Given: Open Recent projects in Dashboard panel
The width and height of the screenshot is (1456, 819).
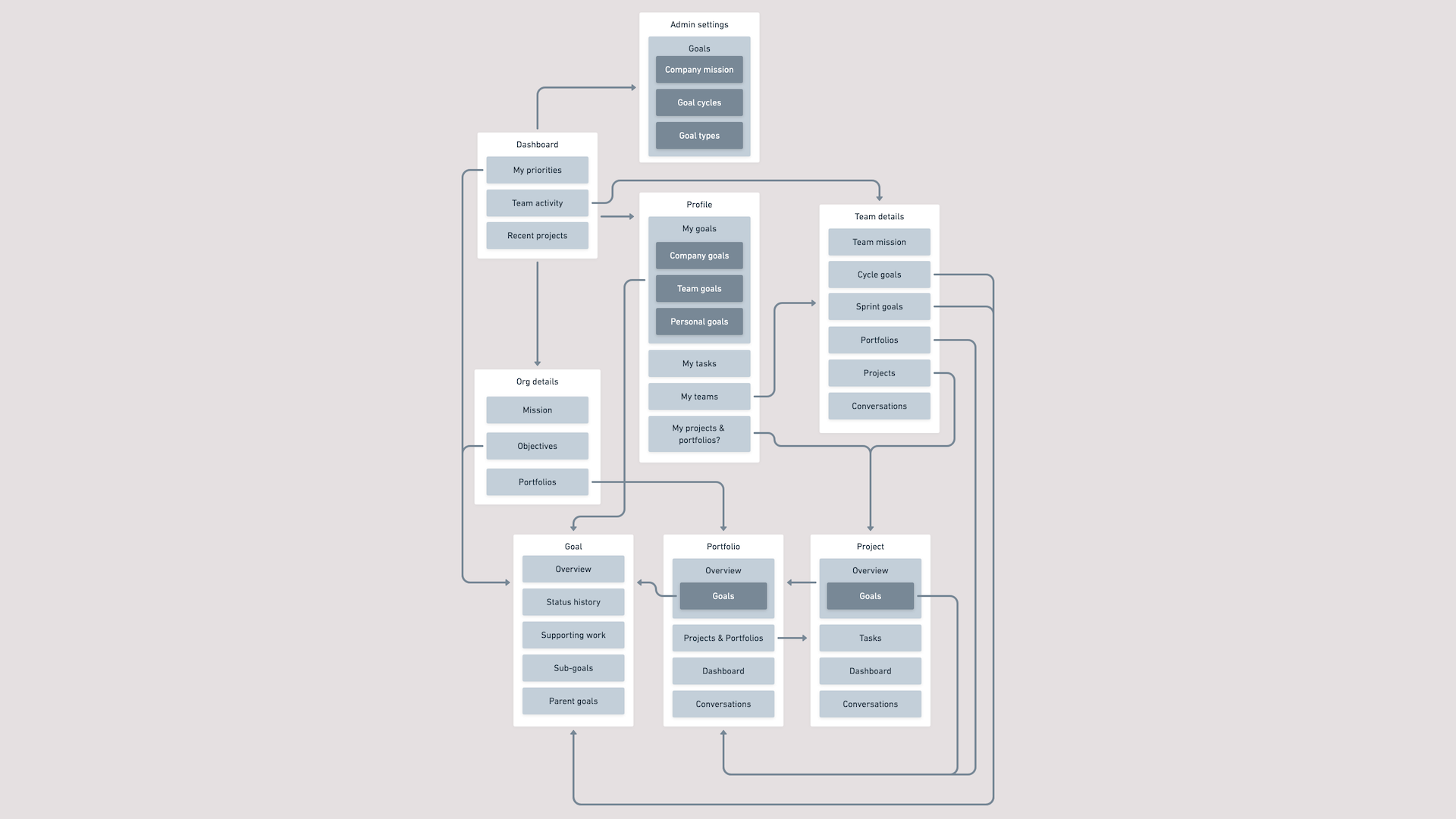Looking at the screenshot, I should (537, 235).
